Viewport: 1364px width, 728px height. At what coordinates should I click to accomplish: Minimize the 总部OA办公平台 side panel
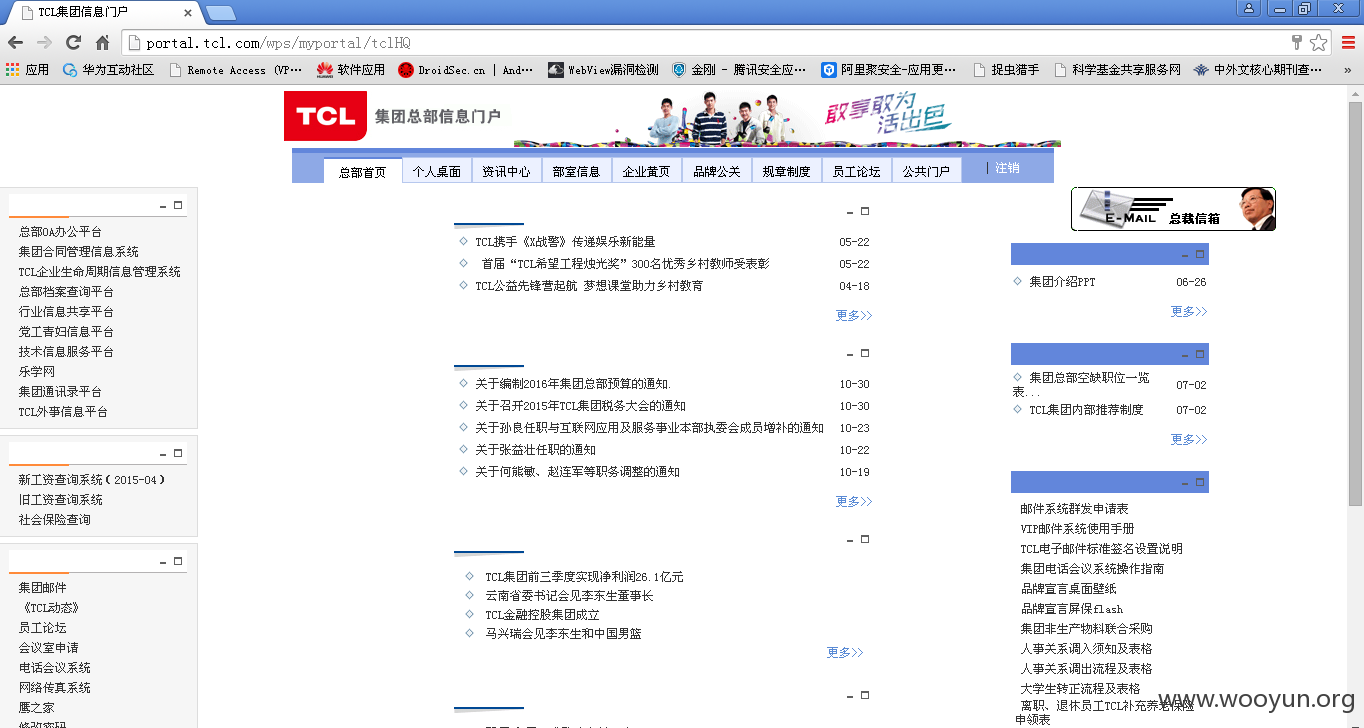[x=163, y=206]
